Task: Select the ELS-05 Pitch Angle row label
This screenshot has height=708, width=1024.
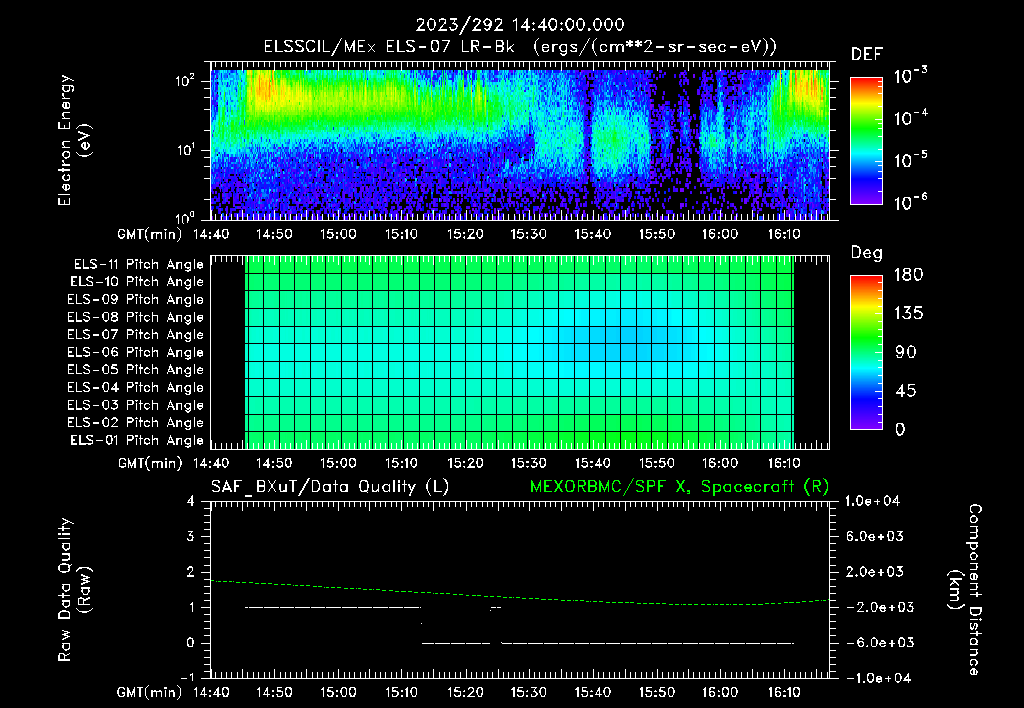Action: click(x=135, y=370)
